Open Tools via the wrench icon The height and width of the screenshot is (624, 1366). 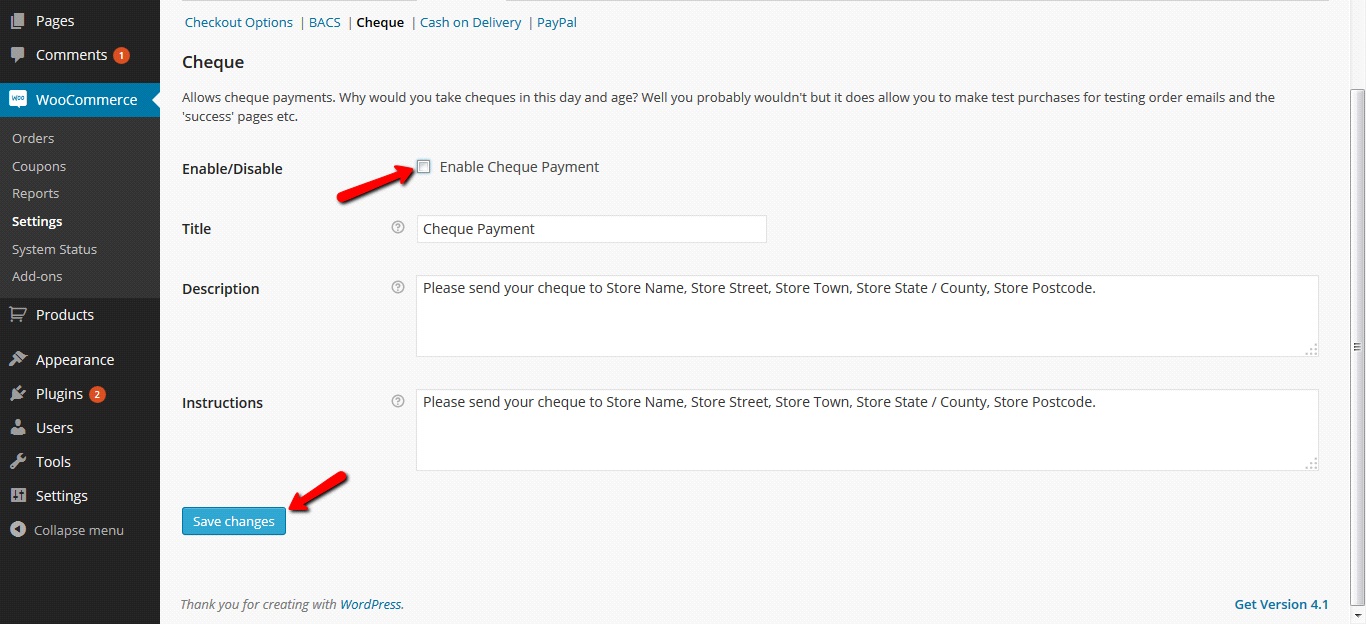click(18, 461)
